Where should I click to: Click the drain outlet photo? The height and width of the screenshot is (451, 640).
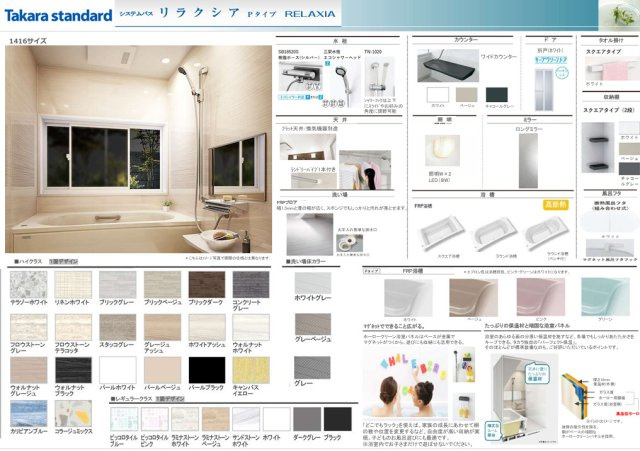coord(349,243)
